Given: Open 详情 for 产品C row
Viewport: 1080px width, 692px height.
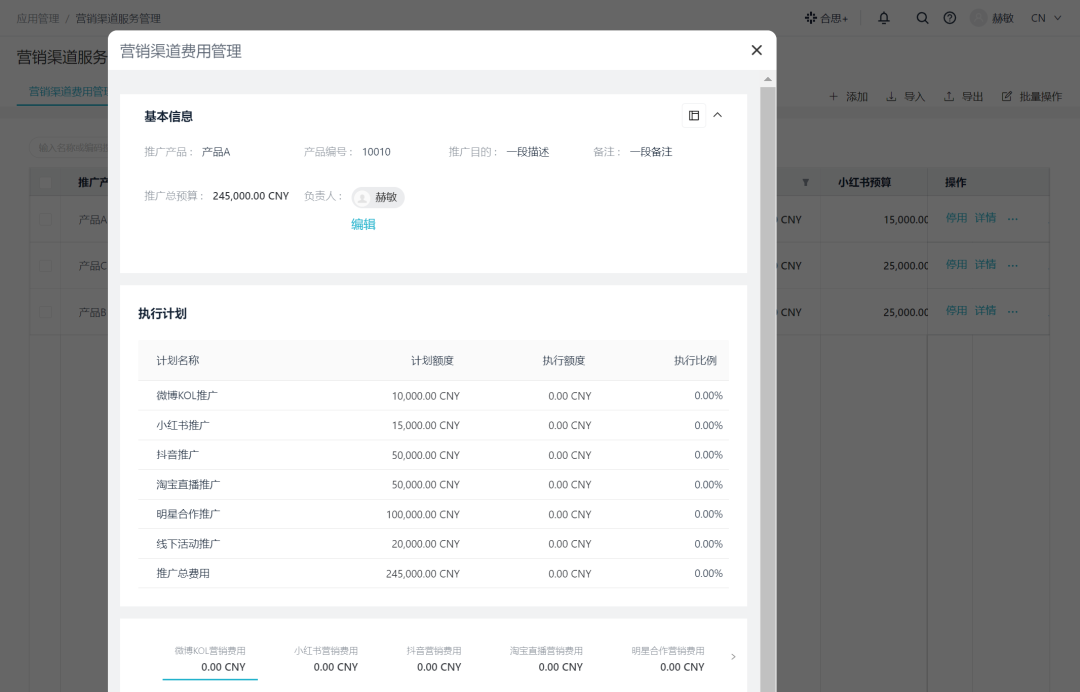Looking at the screenshot, I should pyautogui.click(x=985, y=265).
